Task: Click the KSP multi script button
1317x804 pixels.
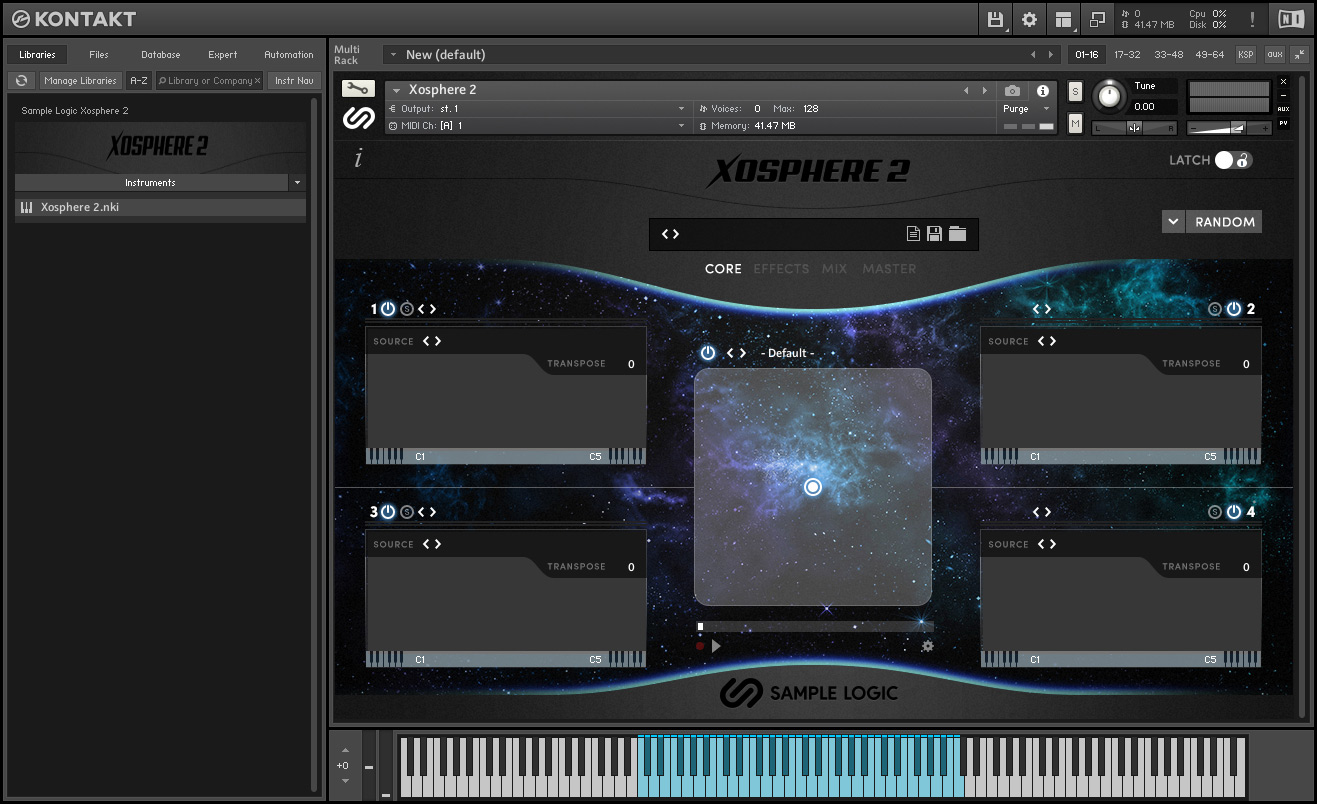Action: point(1246,55)
